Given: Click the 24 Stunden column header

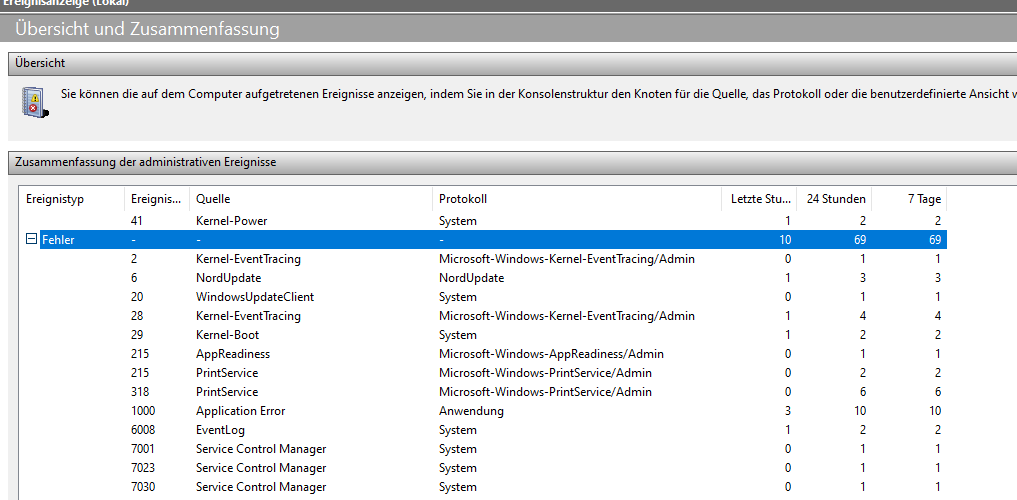Looking at the screenshot, I should pos(833,199).
